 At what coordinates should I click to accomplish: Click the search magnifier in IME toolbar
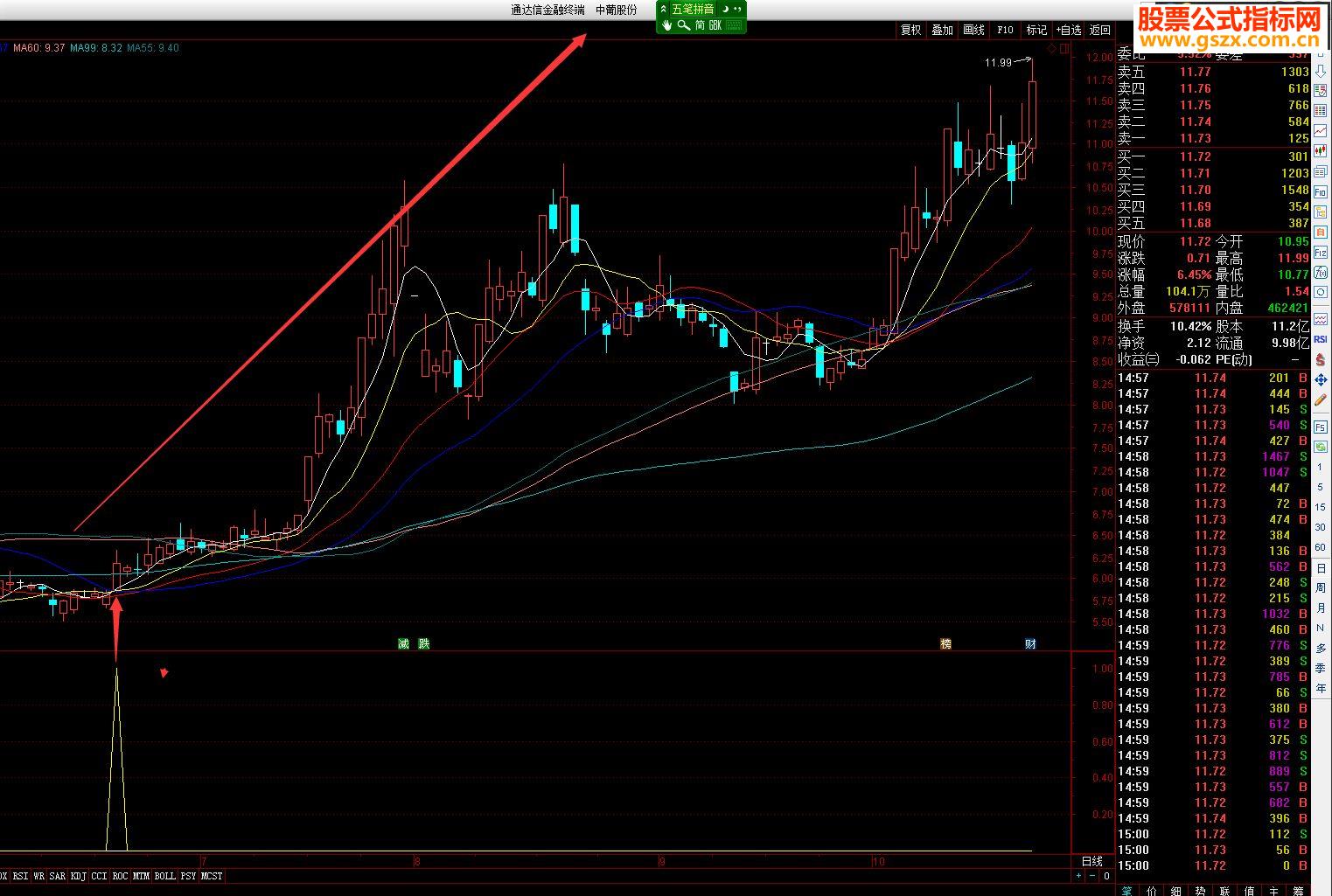(x=684, y=25)
